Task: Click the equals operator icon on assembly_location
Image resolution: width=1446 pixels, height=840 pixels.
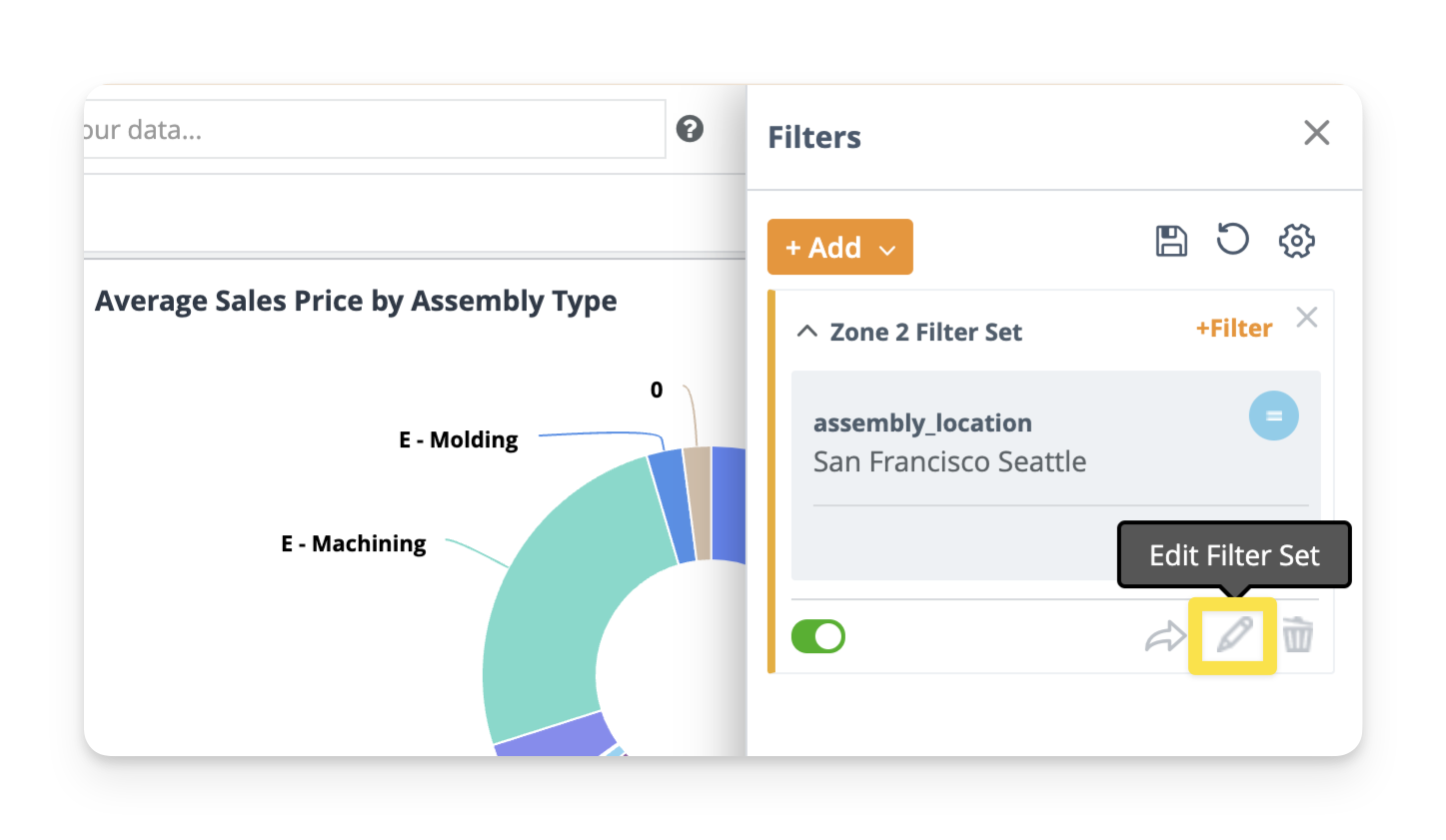Action: click(x=1273, y=416)
